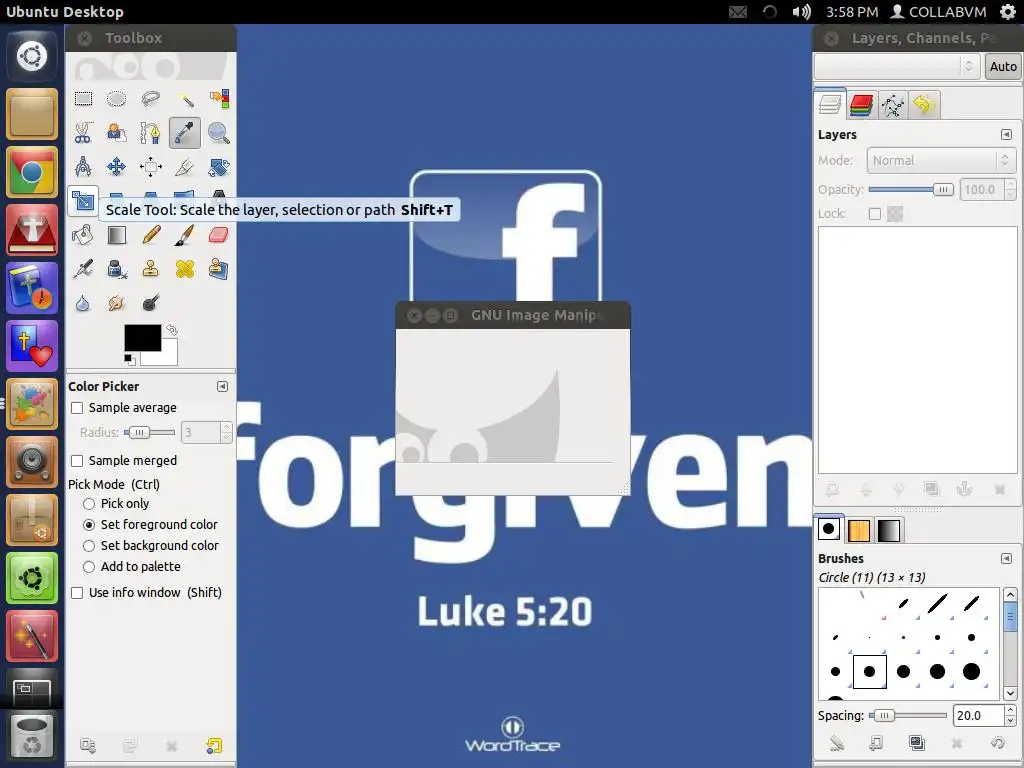
Task: Toggle Sample merged checkbox
Action: [x=77, y=461]
